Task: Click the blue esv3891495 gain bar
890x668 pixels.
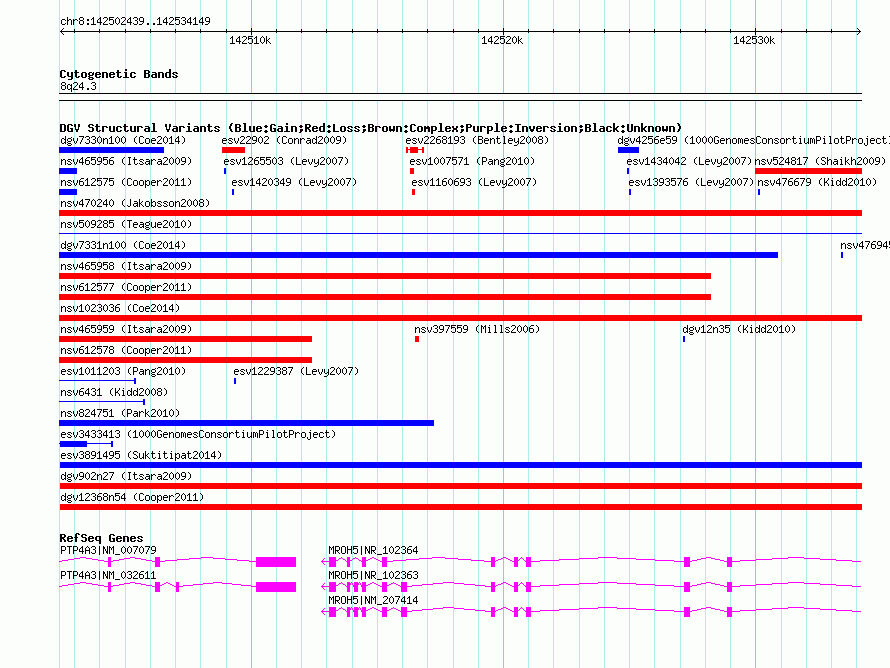Action: [x=460, y=465]
